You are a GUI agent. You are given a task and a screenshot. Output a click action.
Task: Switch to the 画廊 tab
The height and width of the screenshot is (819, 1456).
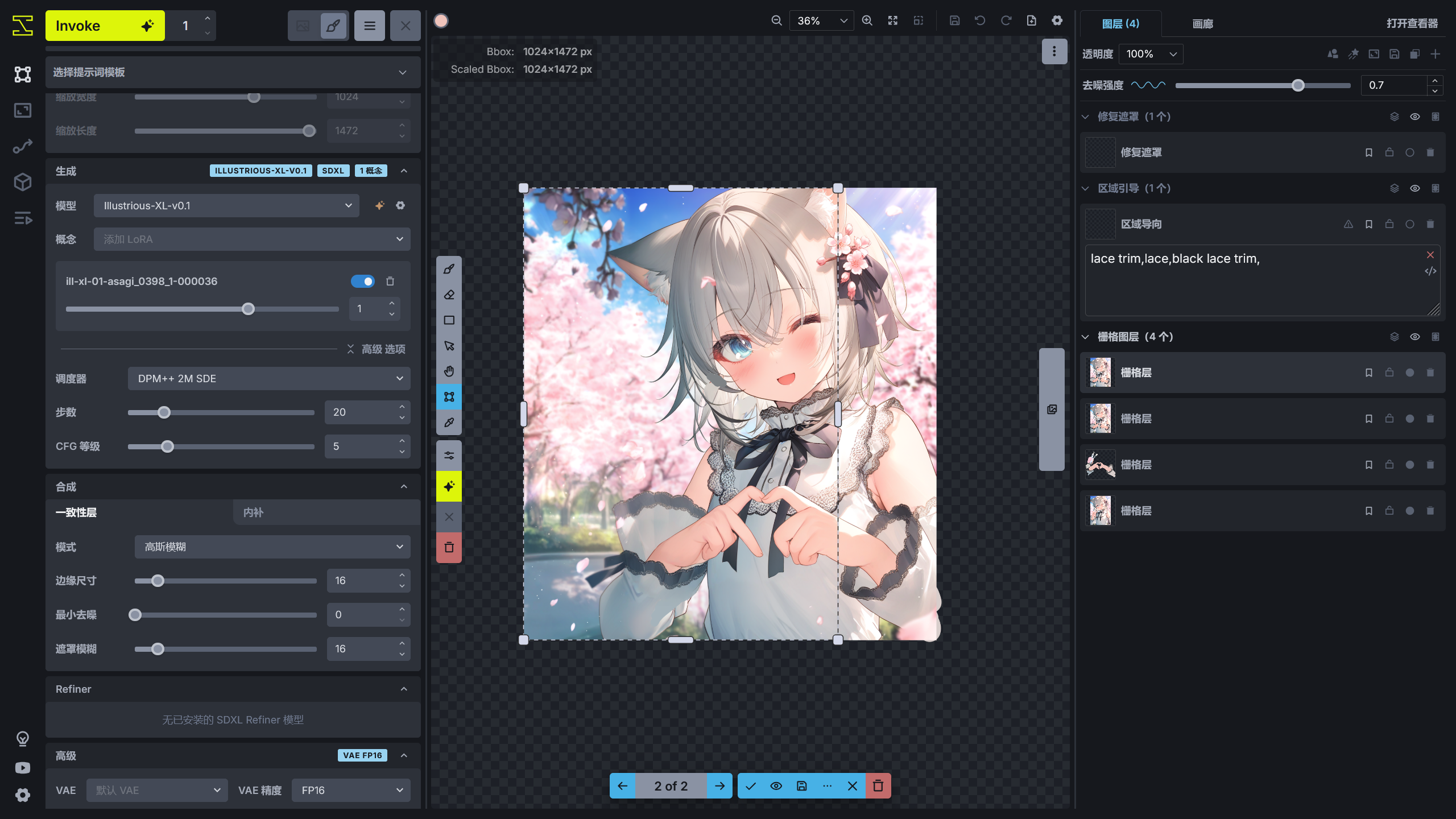click(x=1202, y=24)
